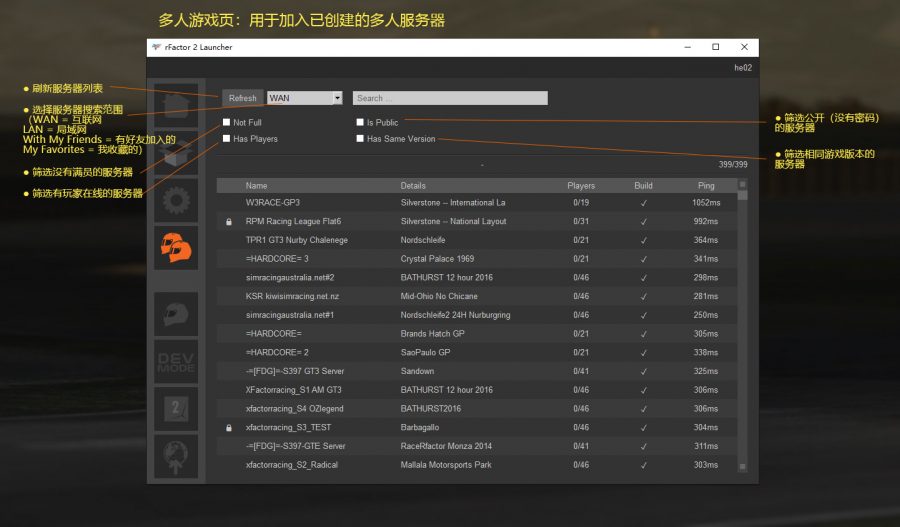Enable the Has Players filter checkbox

[x=227, y=138]
